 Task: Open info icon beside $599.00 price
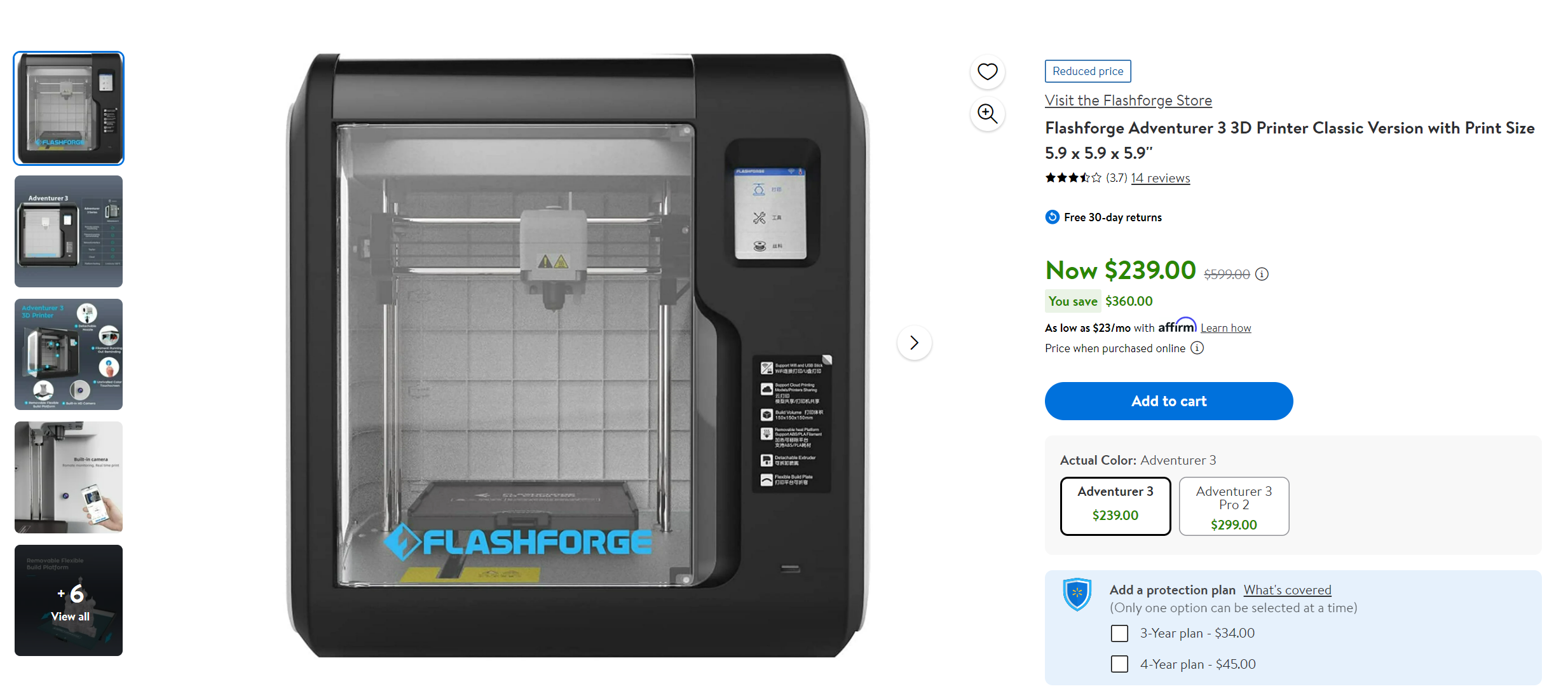1262,274
